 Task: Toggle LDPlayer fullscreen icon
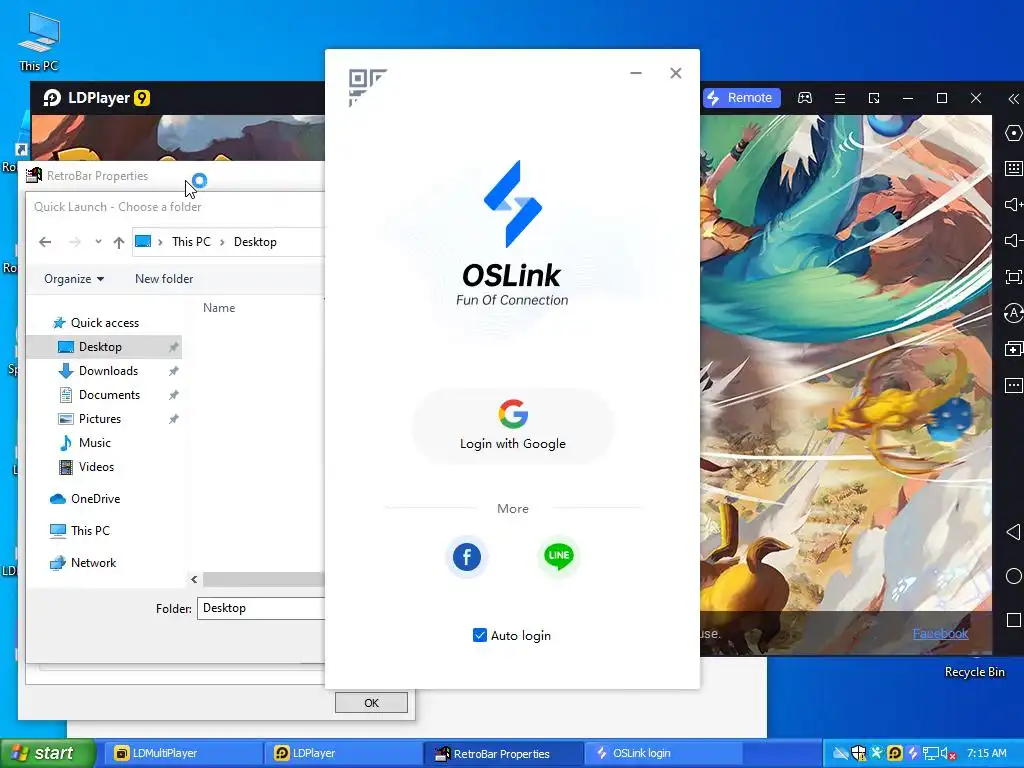tap(1014, 277)
